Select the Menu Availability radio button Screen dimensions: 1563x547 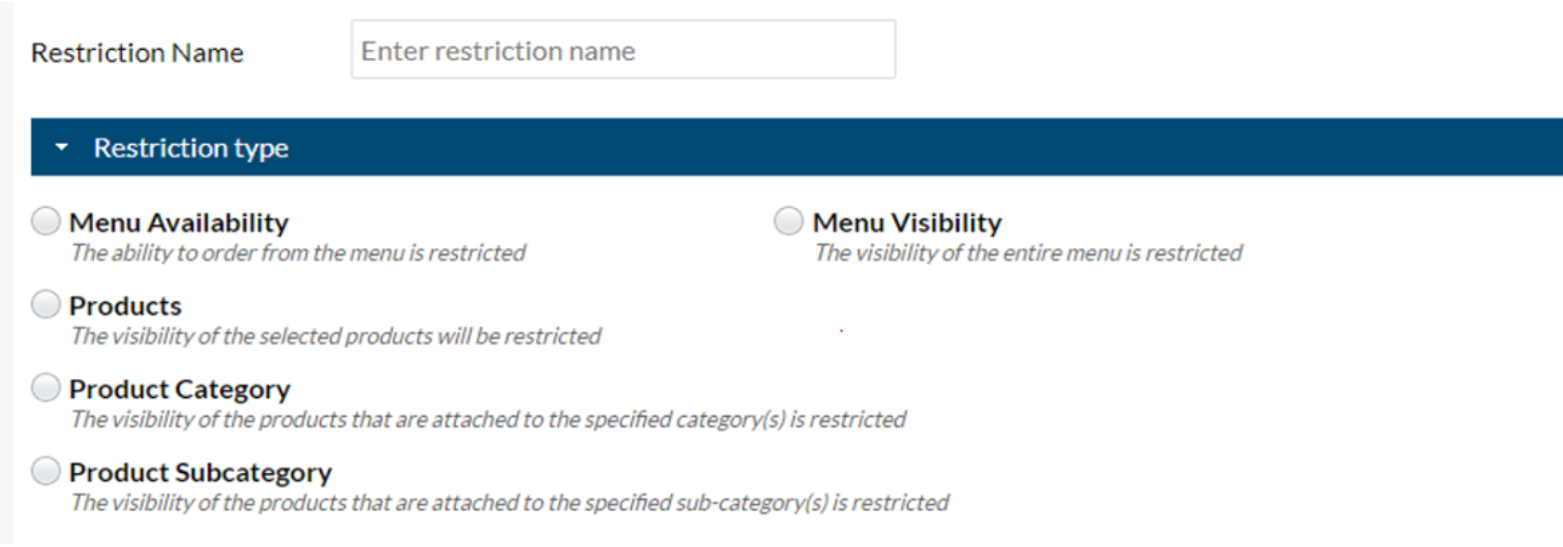pyautogui.click(x=46, y=222)
